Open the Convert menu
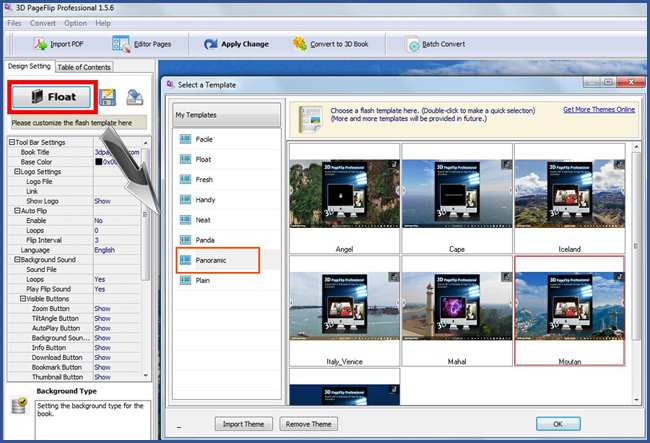 pyautogui.click(x=43, y=23)
